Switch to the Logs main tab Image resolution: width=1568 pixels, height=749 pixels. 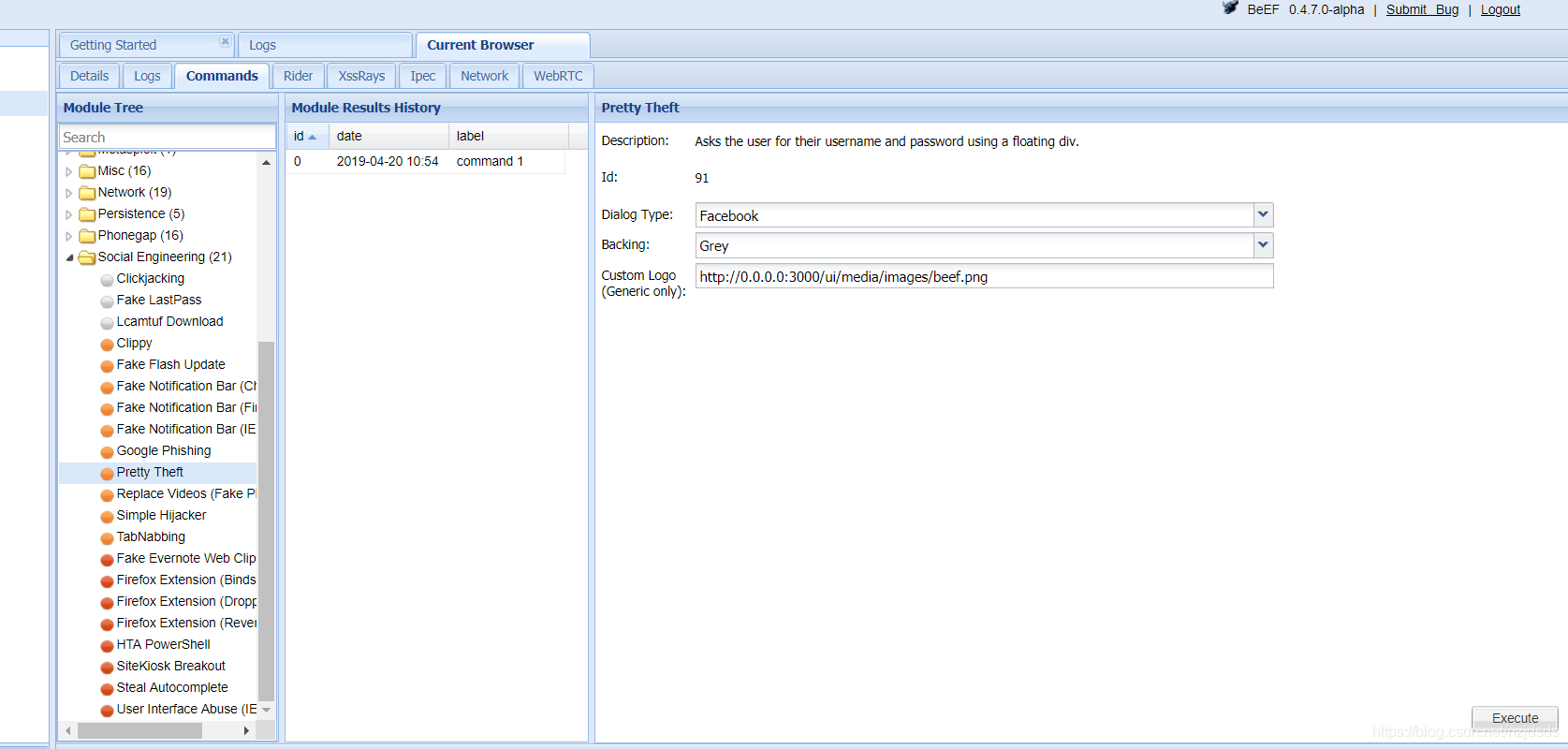coord(325,45)
